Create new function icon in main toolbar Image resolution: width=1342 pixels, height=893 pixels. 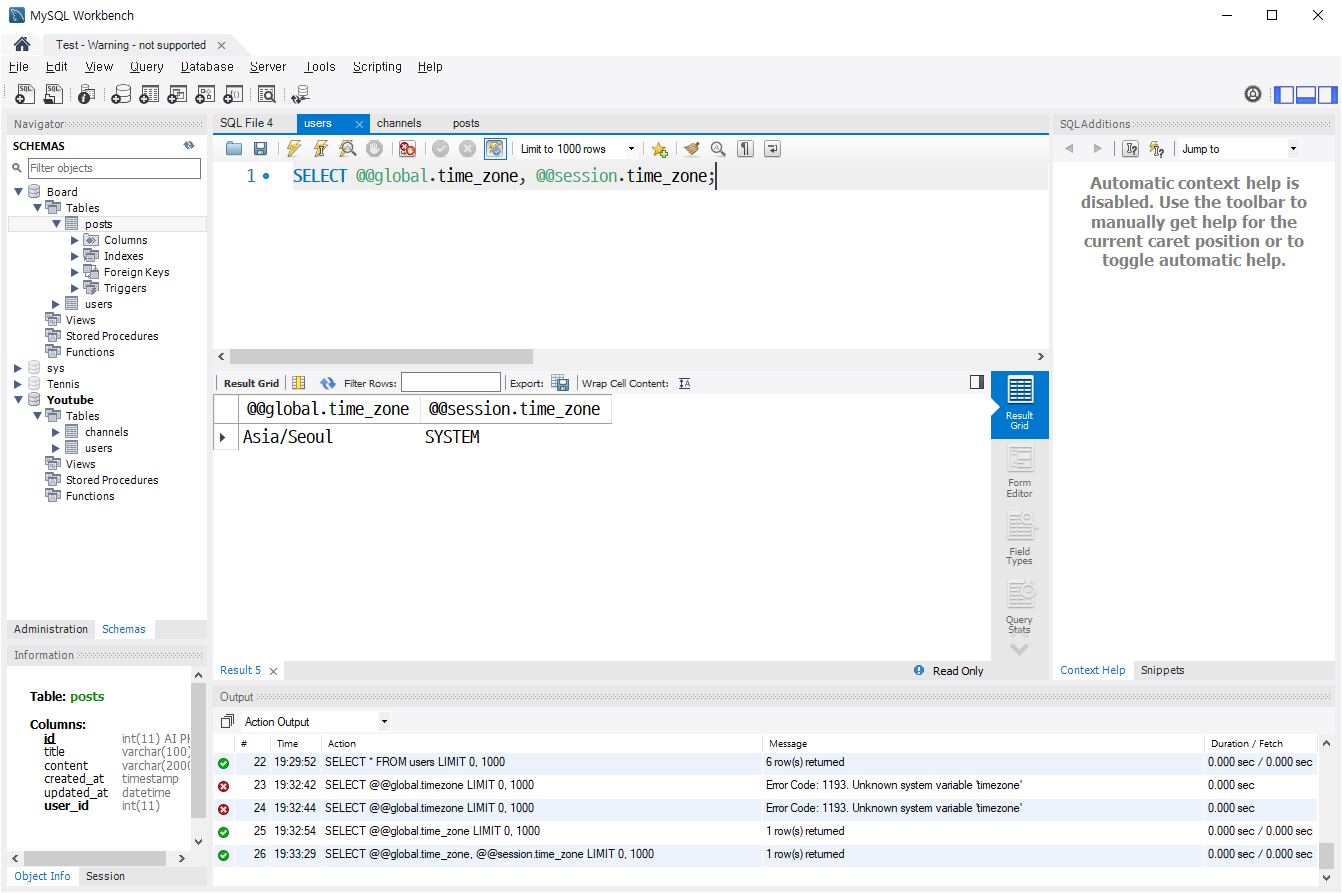point(233,94)
